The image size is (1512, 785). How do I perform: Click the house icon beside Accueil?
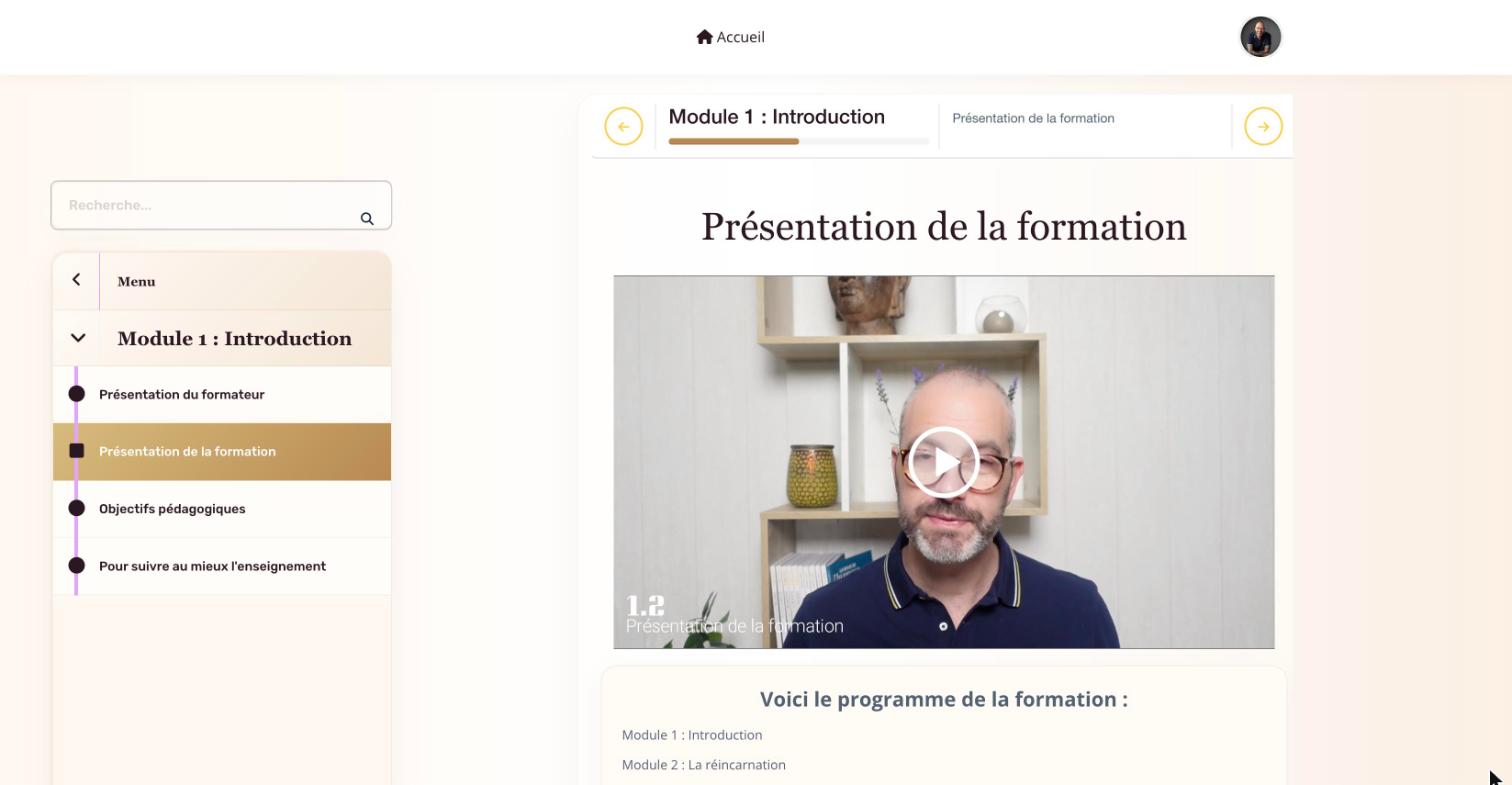point(704,37)
